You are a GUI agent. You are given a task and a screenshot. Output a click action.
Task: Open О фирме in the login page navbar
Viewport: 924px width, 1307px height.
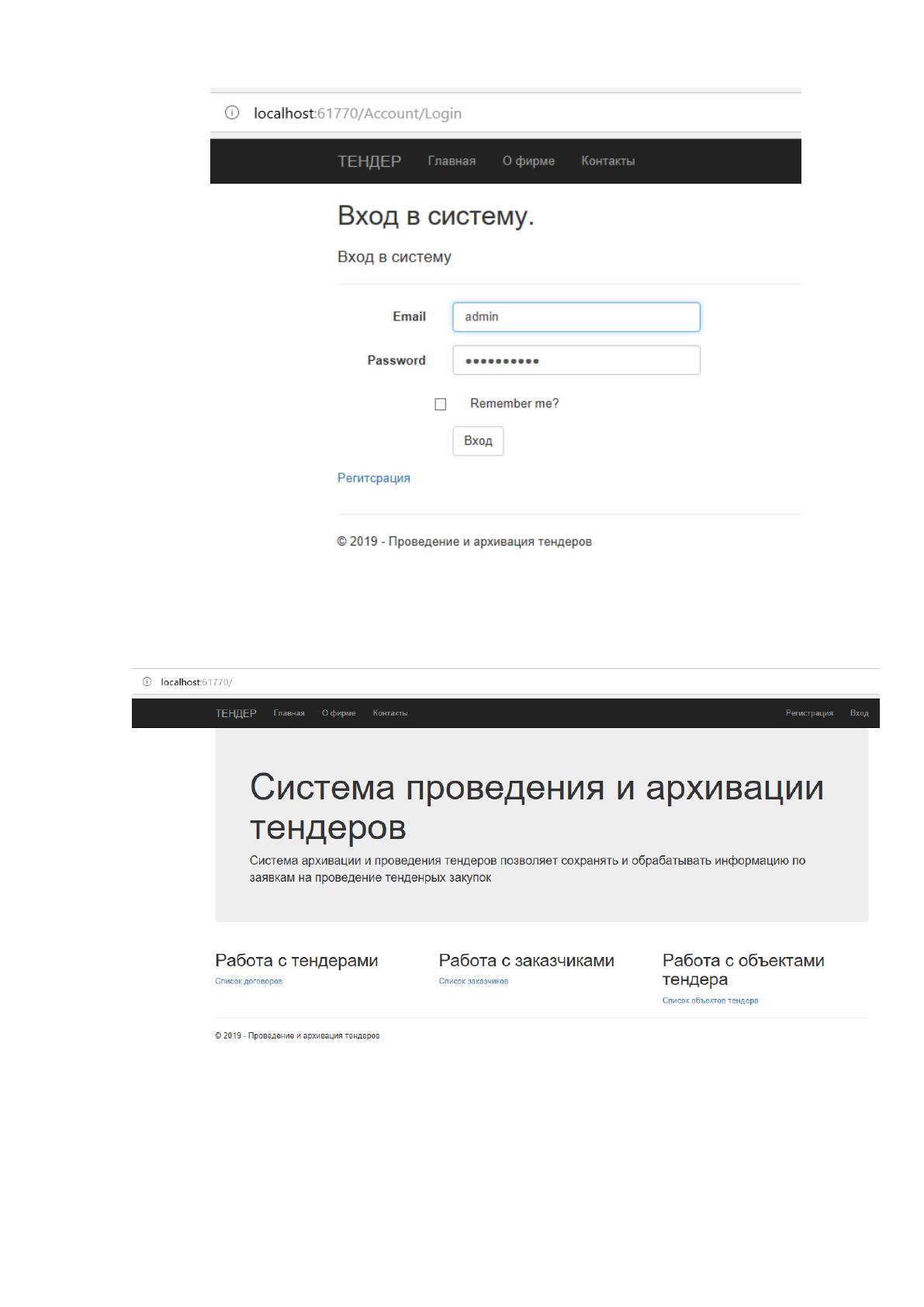tap(528, 161)
